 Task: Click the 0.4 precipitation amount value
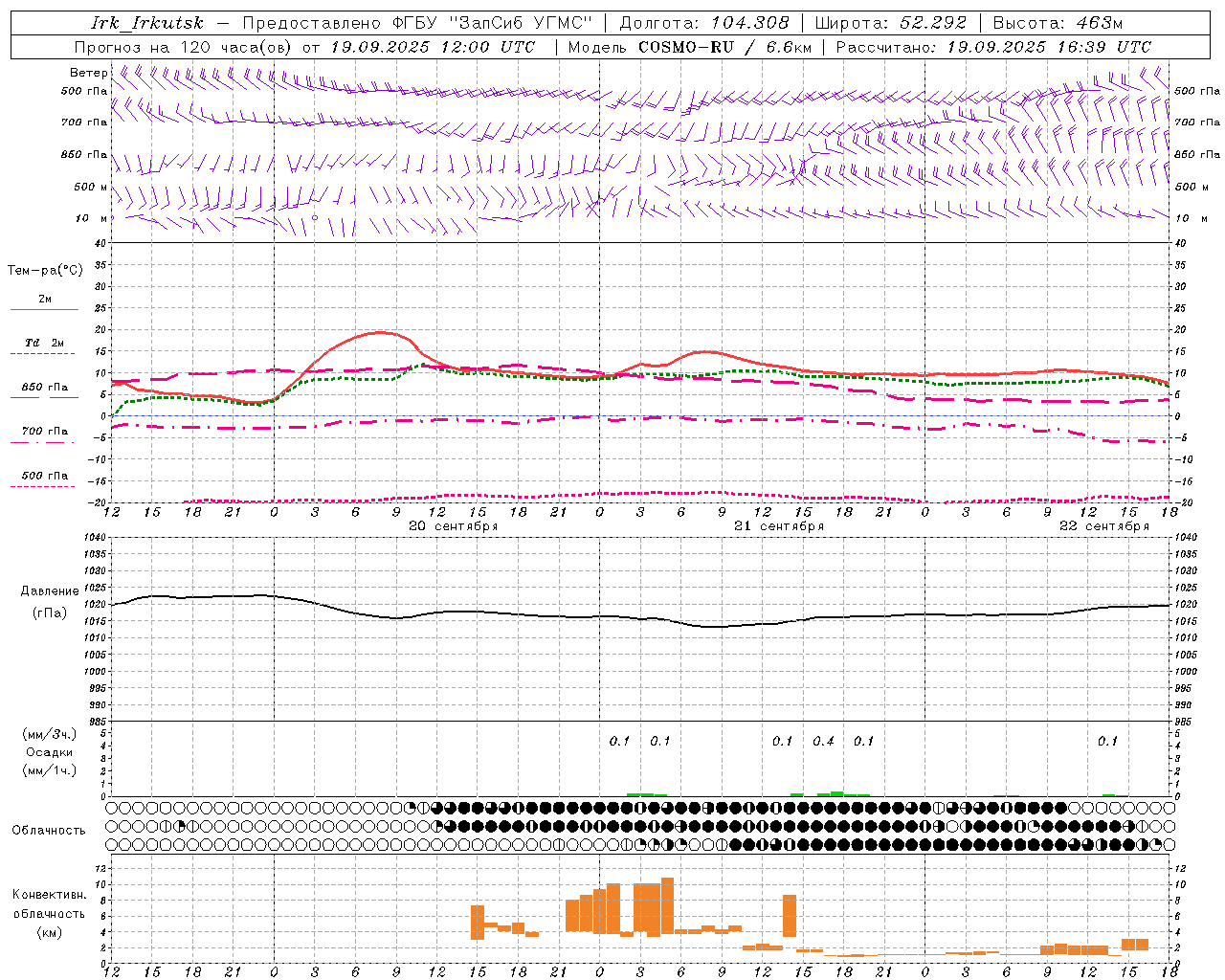[x=823, y=741]
